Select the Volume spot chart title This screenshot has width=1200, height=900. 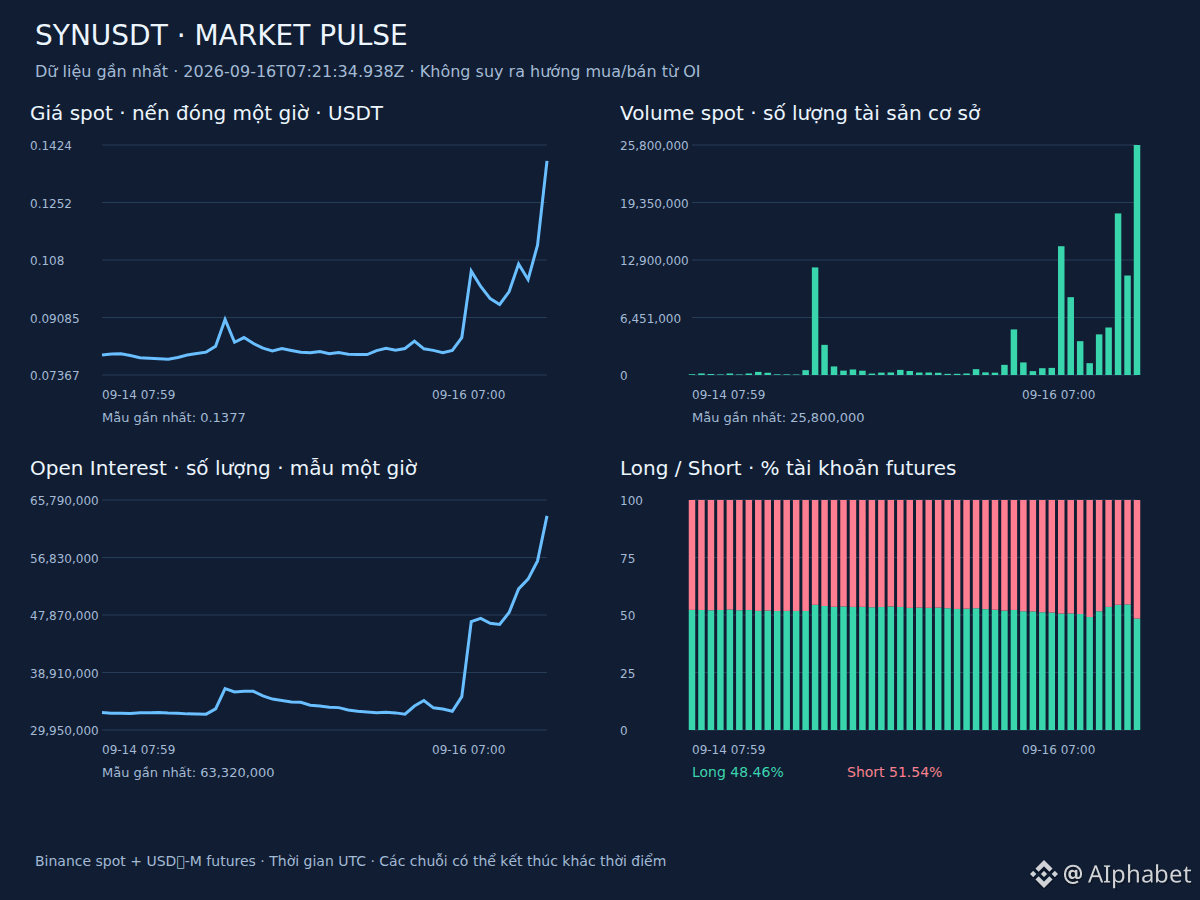(800, 113)
